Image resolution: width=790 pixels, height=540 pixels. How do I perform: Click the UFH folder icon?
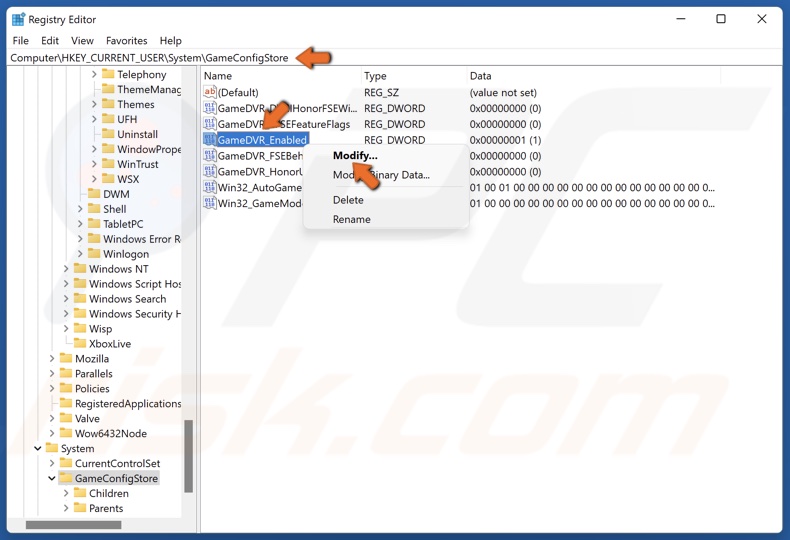(108, 119)
